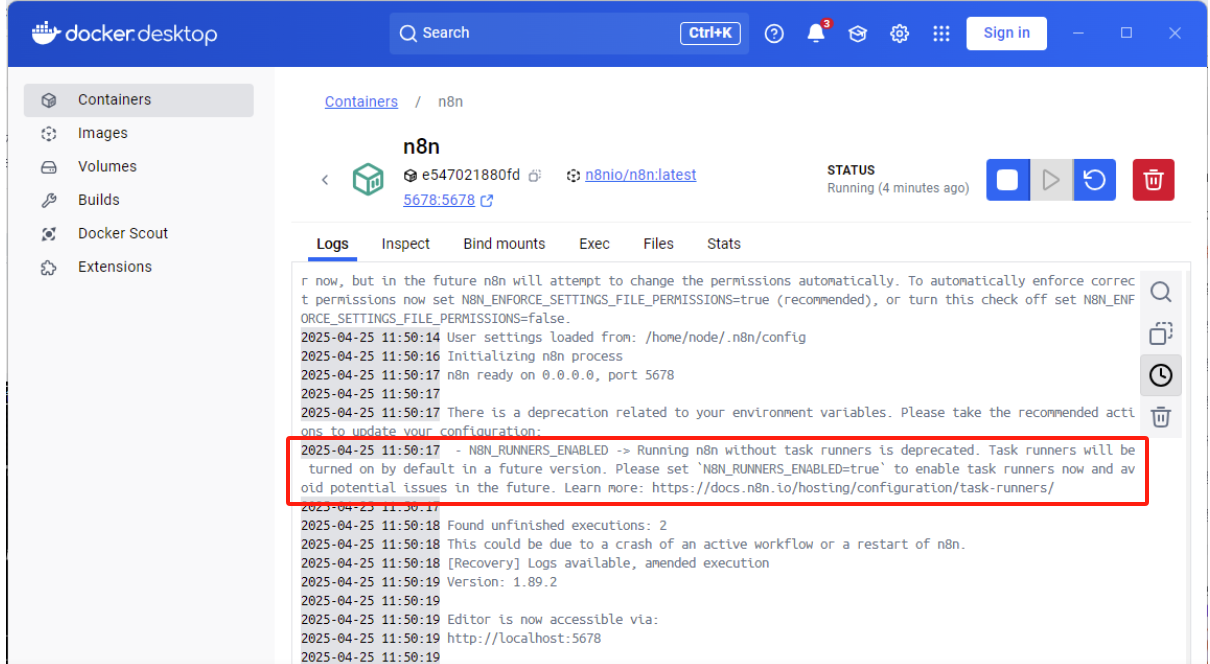
Task: Click the STATUS label
Action: (851, 170)
